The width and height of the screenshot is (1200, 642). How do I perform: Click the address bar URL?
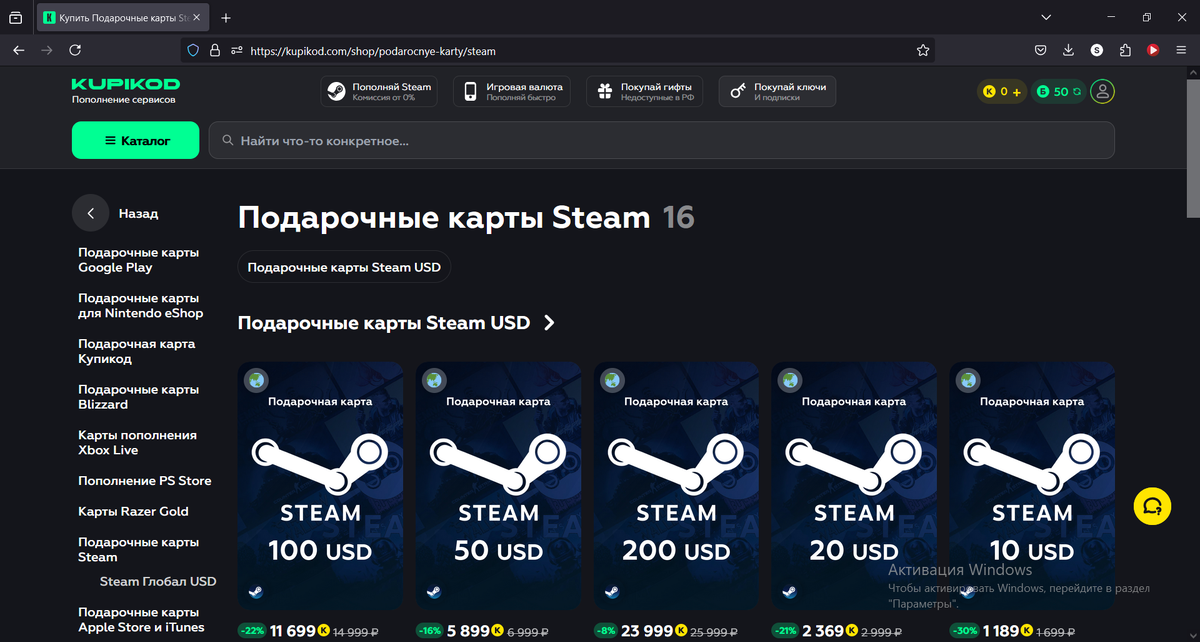pos(372,50)
